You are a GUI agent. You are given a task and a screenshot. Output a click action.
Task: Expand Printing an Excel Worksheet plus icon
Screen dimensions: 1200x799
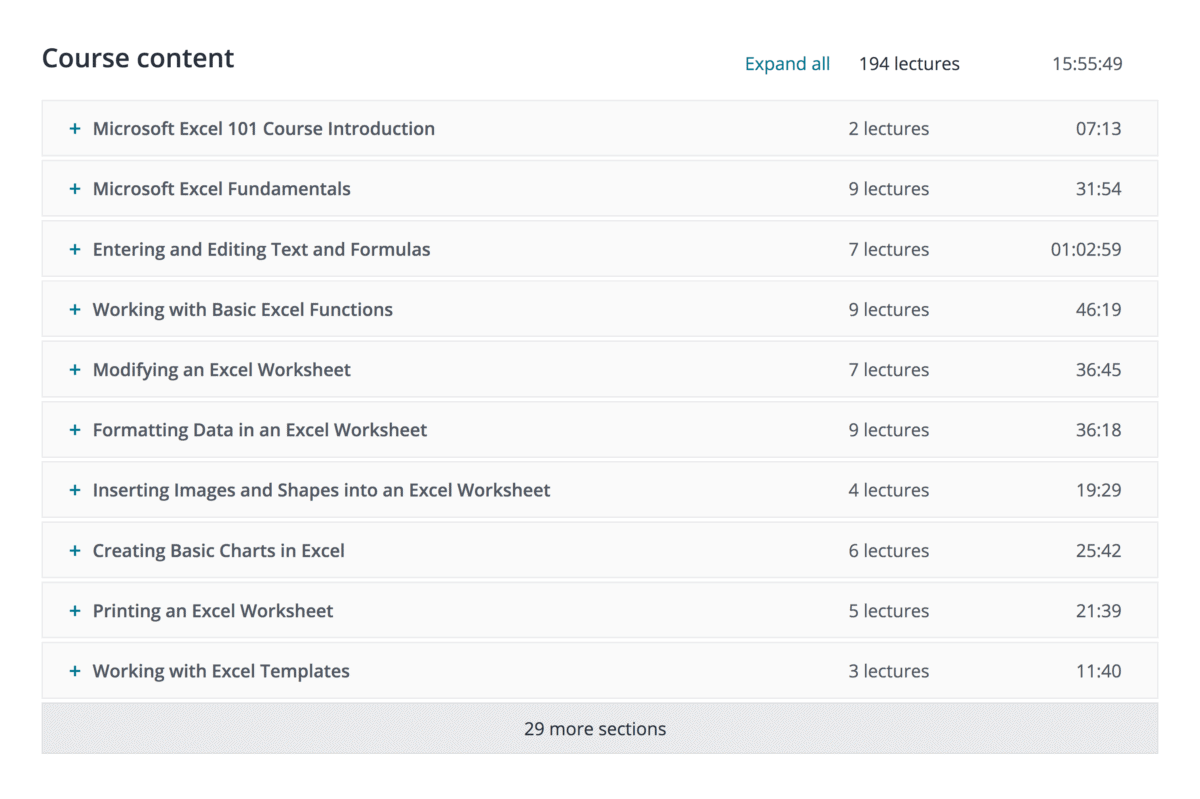point(74,611)
